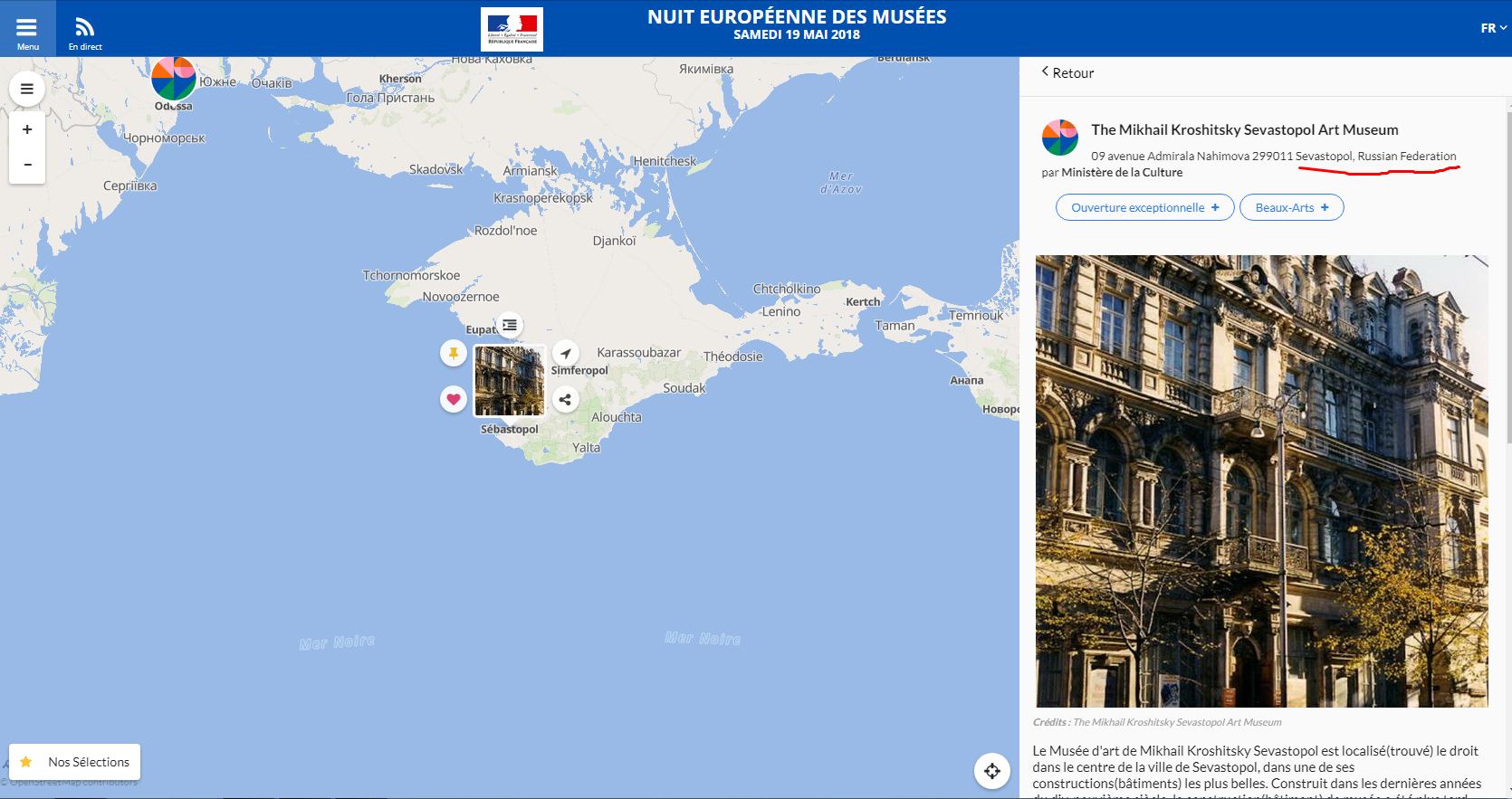The image size is (1512, 799).
Task: Click the Nuit Européenne des Musées title
Action: [797, 16]
